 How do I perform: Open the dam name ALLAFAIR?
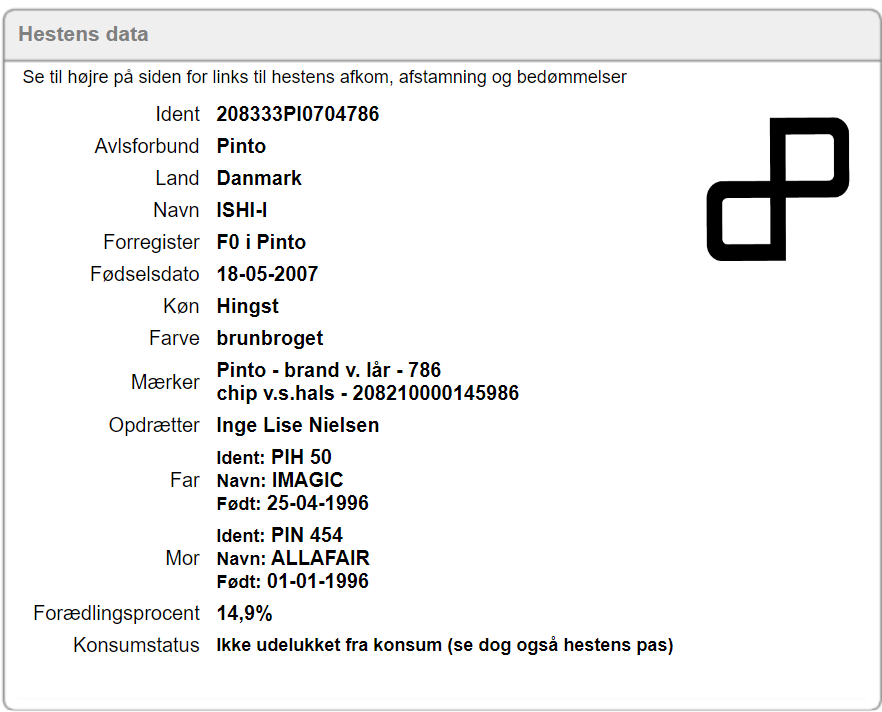320,558
